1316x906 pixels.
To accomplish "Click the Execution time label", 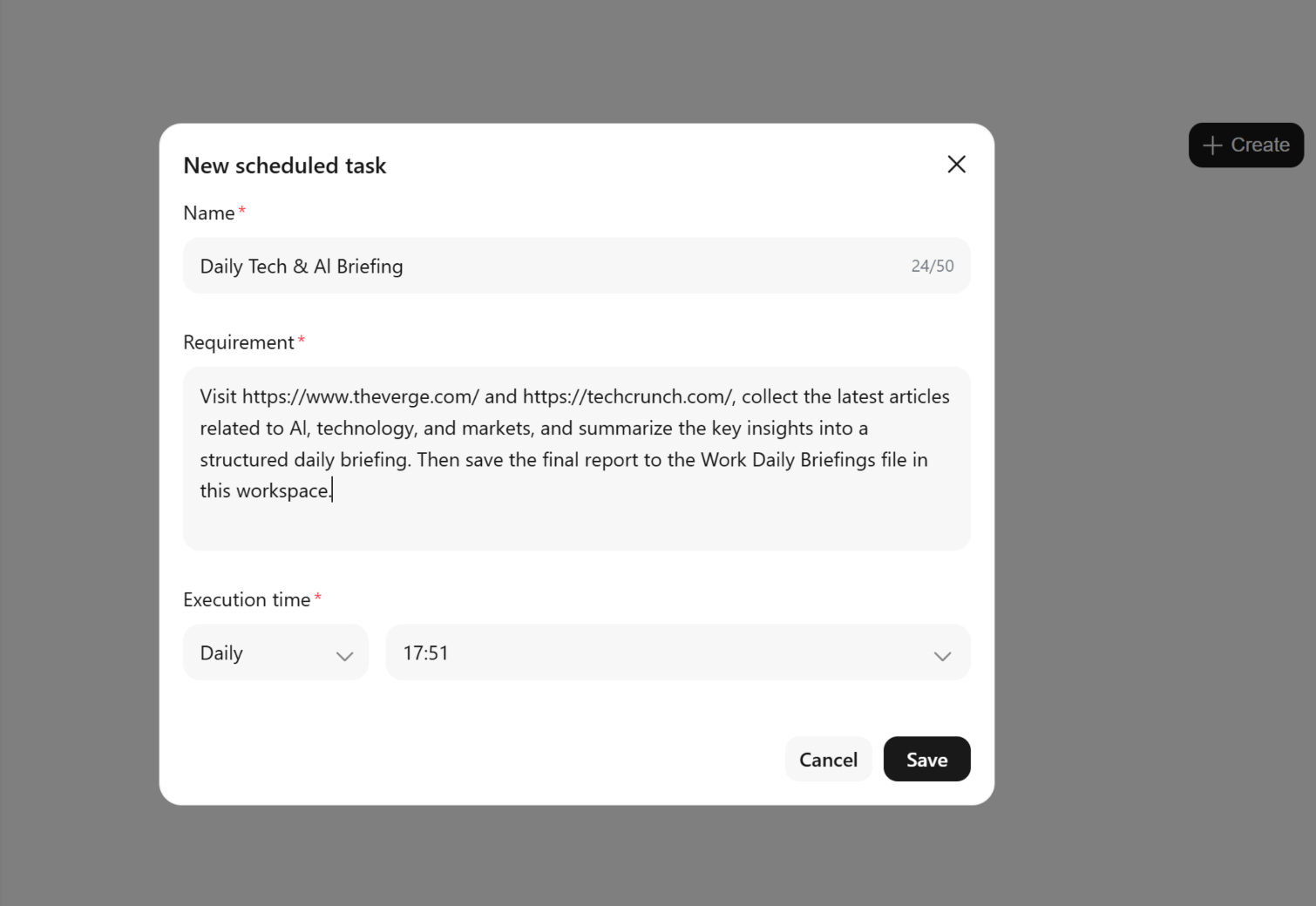I will pyautogui.click(x=247, y=599).
